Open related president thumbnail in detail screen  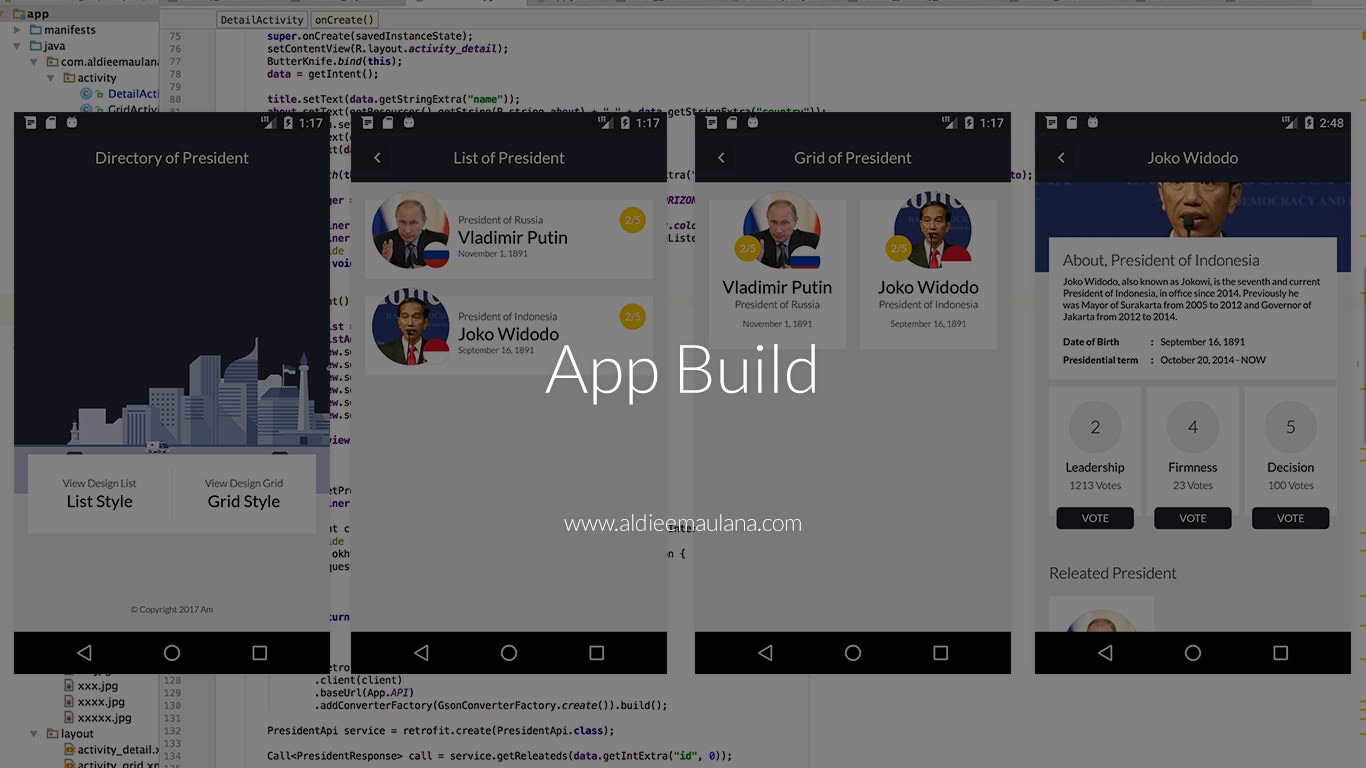1101,614
